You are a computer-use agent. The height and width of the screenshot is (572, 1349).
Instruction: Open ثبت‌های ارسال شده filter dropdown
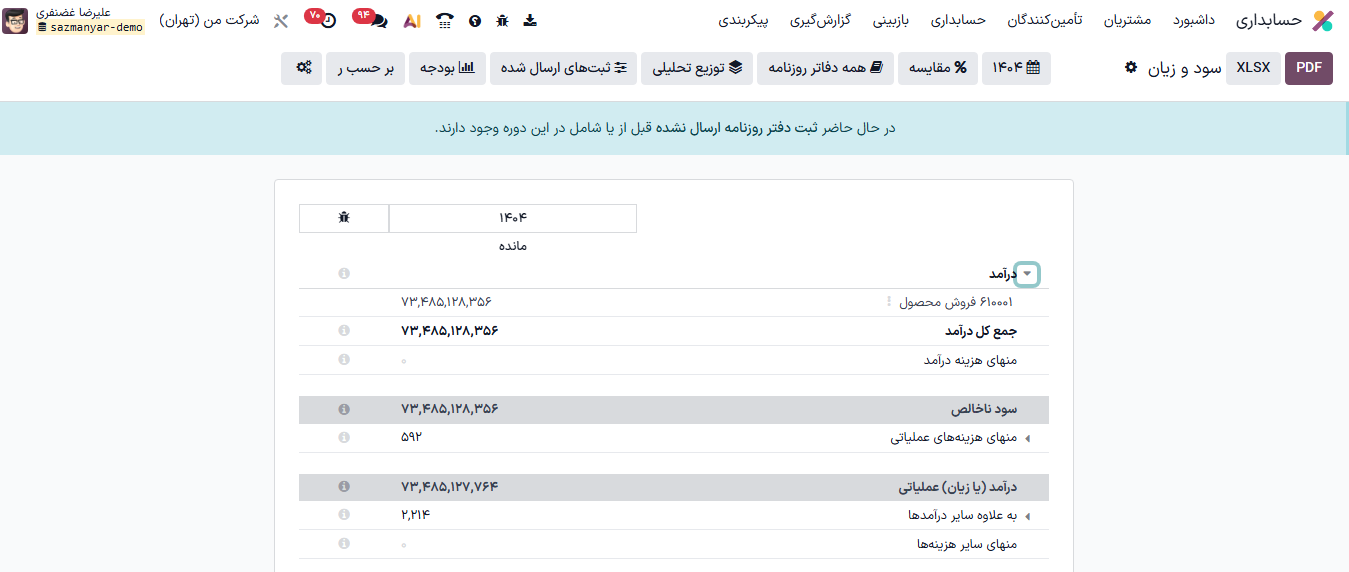[x=564, y=68]
